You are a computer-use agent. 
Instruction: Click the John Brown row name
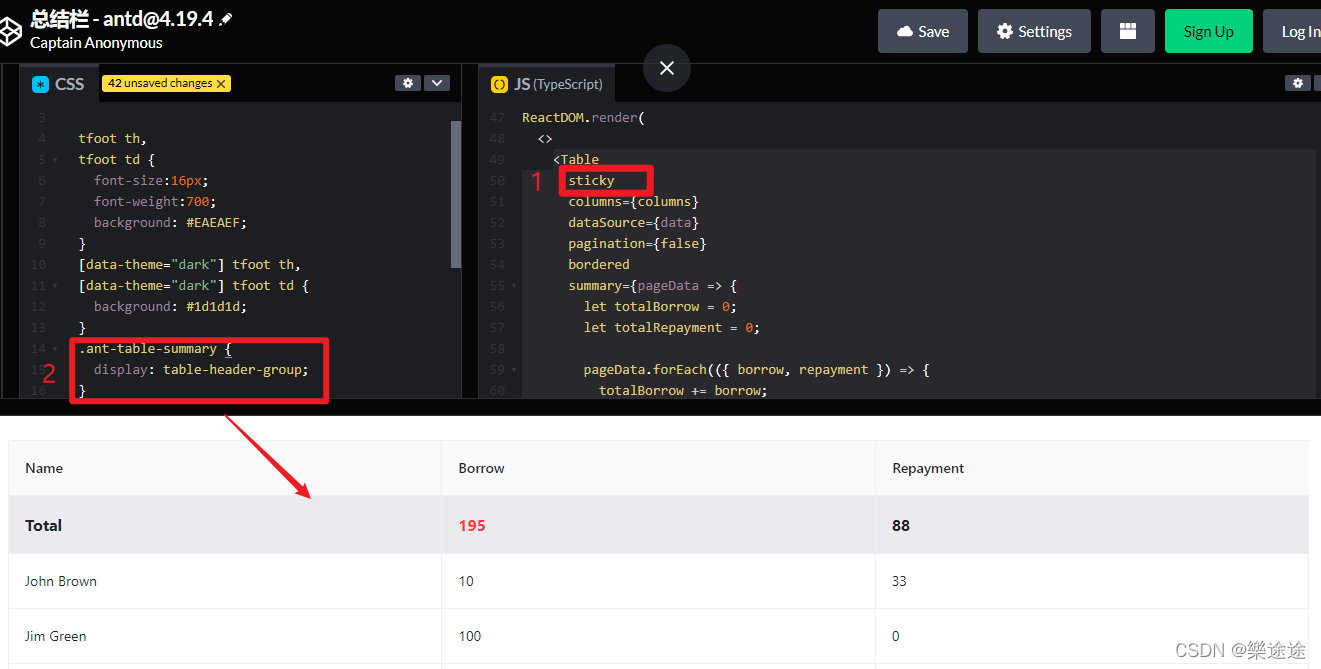coord(61,581)
